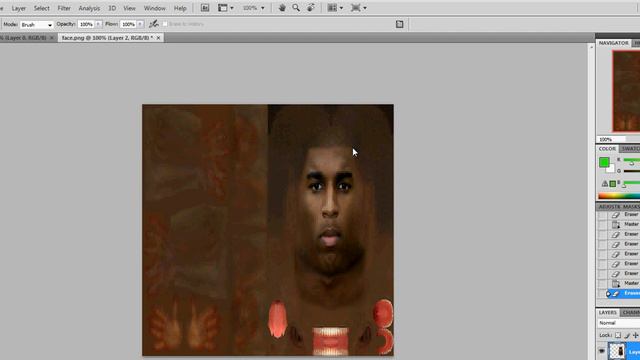Click the gamut-safe color square
The width and height of the screenshot is (640, 360).
click(x=613, y=184)
